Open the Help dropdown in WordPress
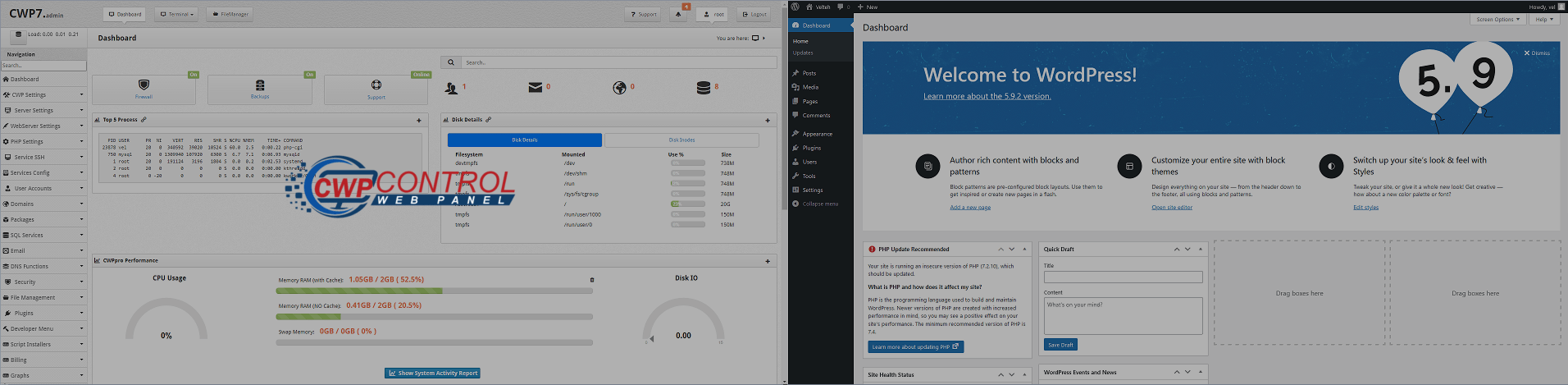Screen dimensions: 1568x385 click(x=1544, y=19)
